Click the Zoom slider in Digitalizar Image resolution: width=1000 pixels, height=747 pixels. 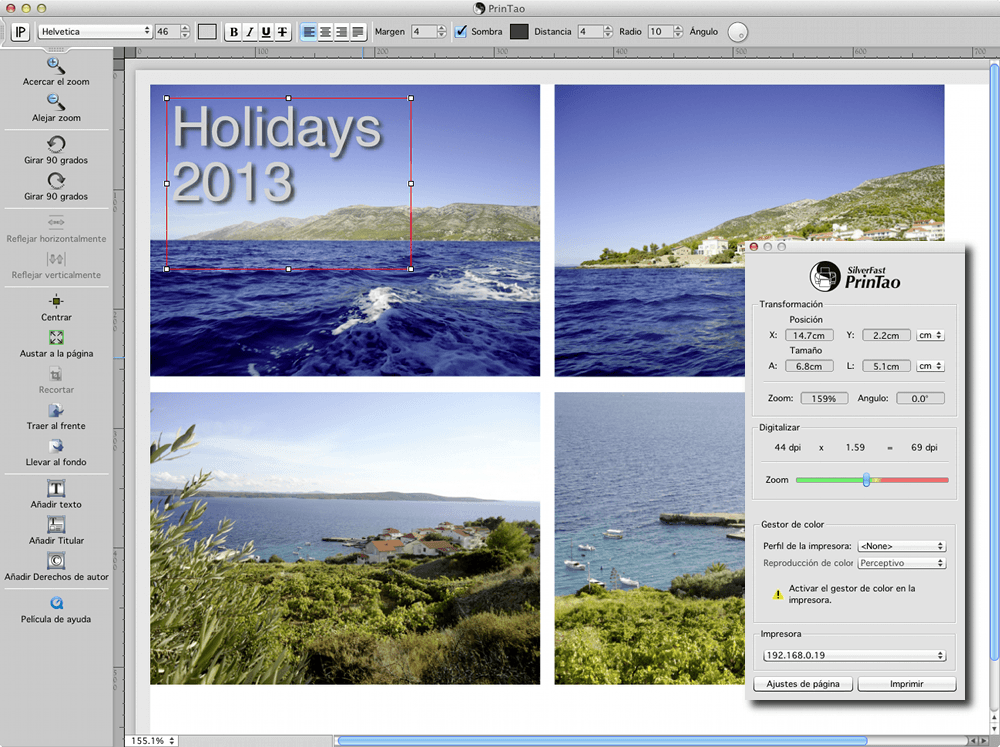867,480
